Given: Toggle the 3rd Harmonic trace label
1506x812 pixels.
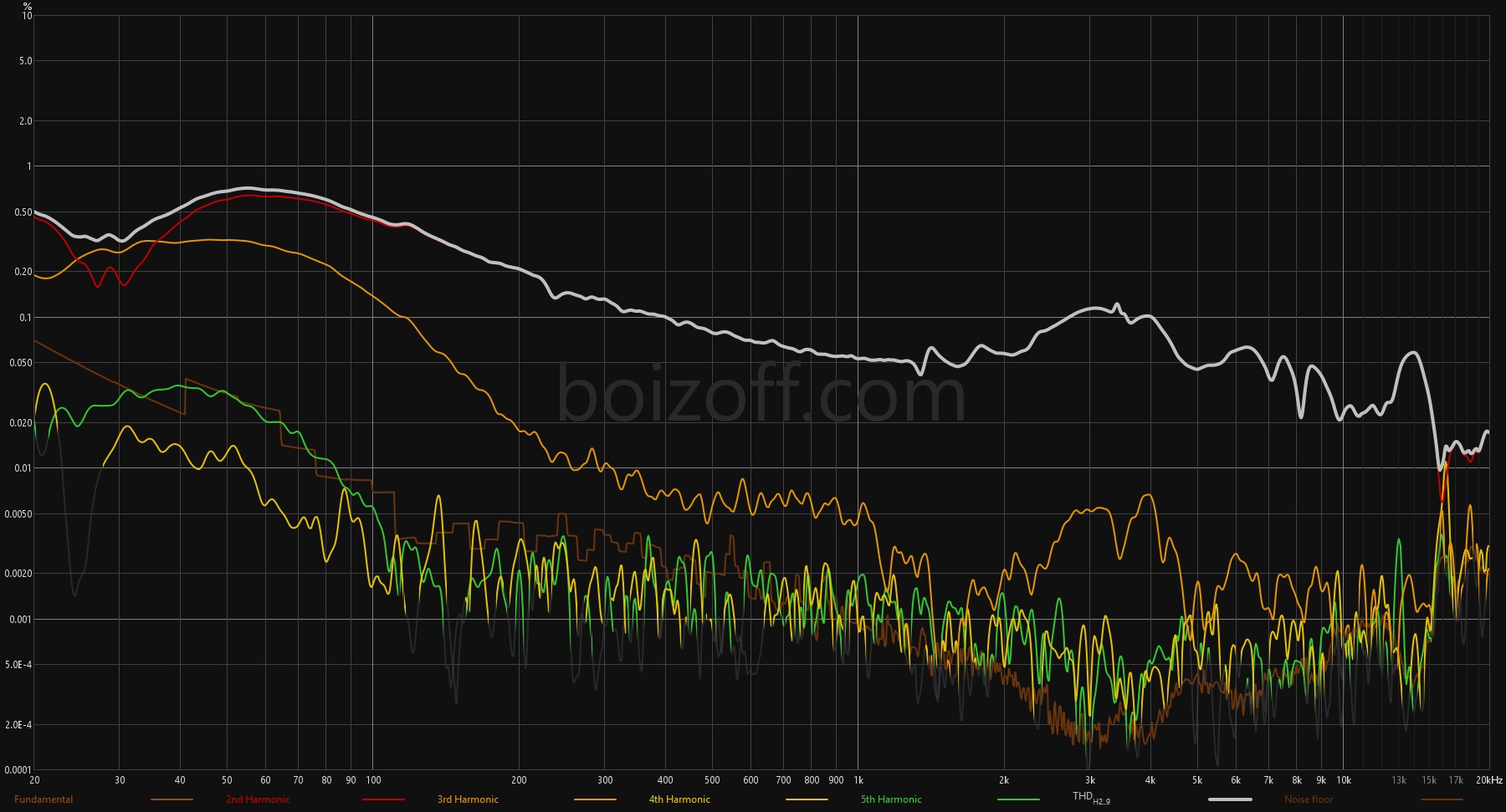Looking at the screenshot, I should pyautogui.click(x=468, y=799).
